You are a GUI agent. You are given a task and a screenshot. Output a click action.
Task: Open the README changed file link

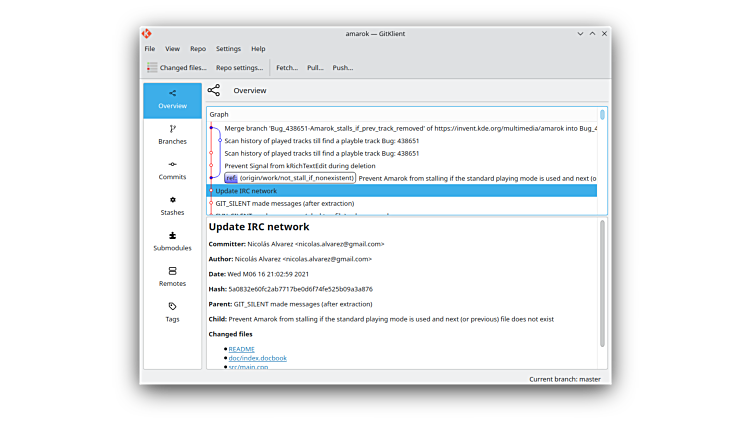[x=241, y=349]
